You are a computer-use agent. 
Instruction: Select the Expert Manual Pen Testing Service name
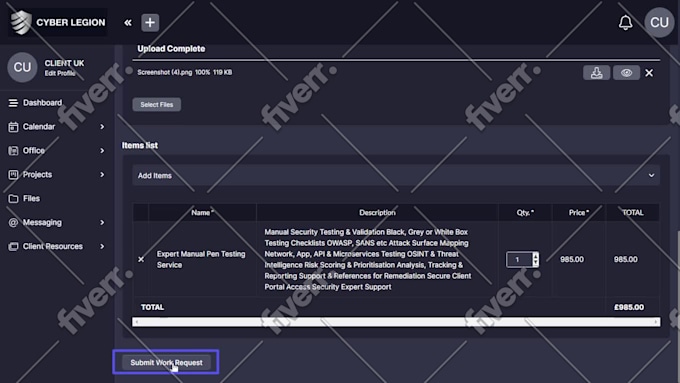[201, 259]
